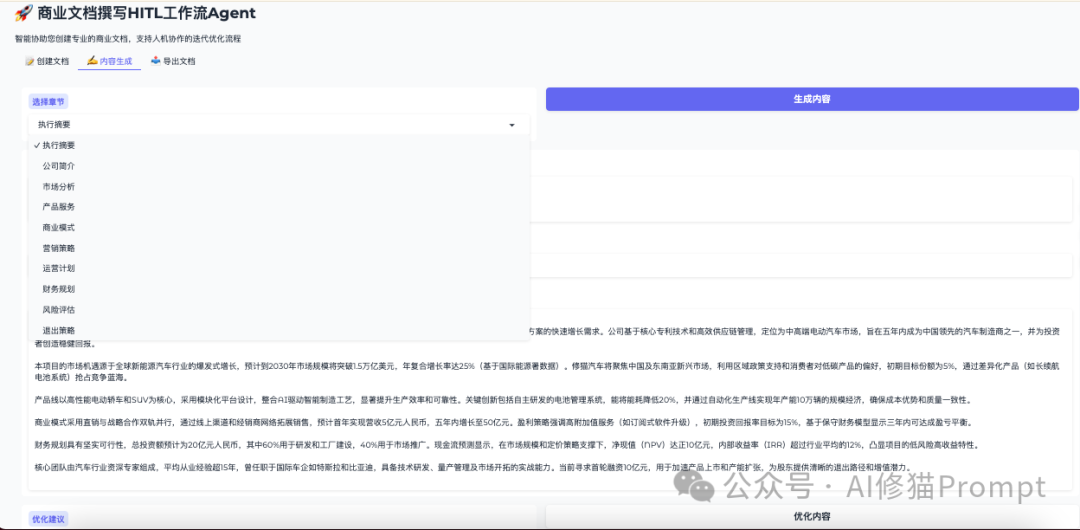Switch to the 创建文档 tab
The width and height of the screenshot is (1080, 530).
[47, 61]
